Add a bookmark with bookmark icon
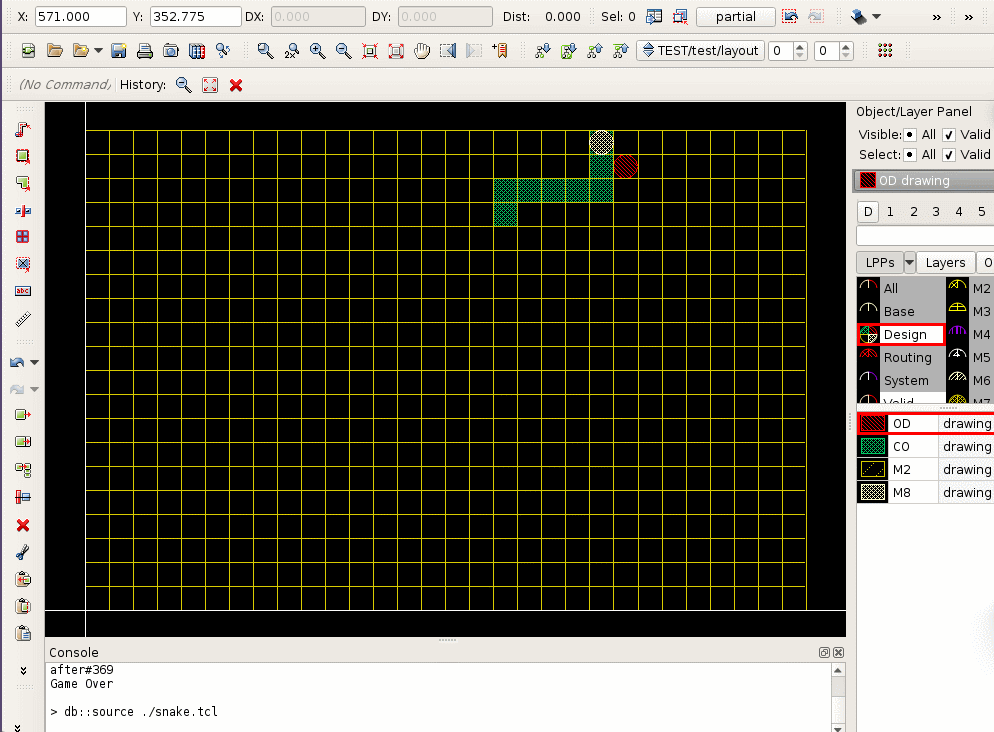 tap(500, 51)
